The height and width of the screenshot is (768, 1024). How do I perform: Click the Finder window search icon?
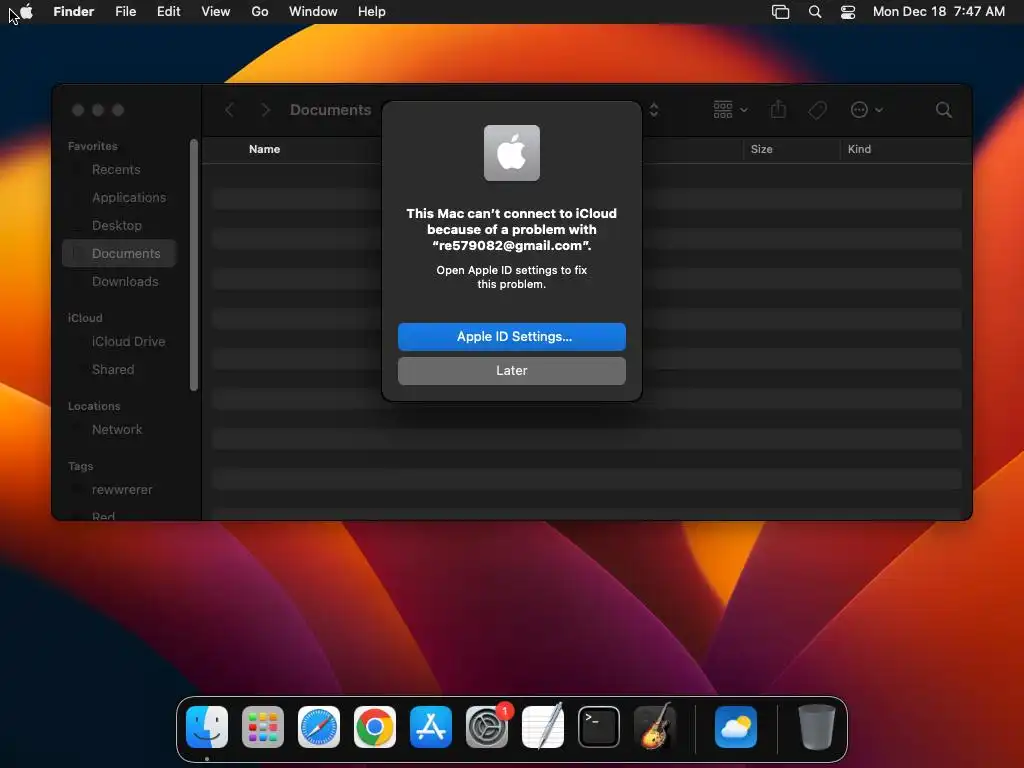943,110
